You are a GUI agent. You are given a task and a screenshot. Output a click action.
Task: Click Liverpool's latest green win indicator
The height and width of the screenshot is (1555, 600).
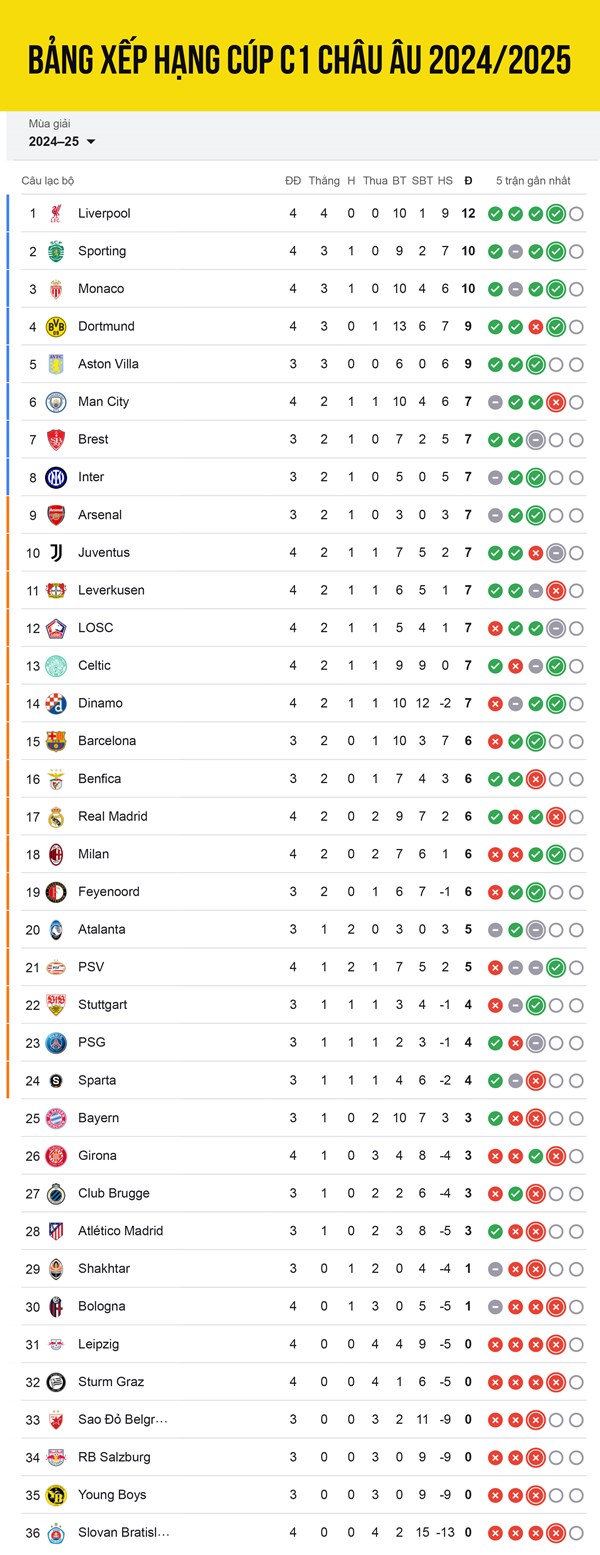(x=556, y=213)
